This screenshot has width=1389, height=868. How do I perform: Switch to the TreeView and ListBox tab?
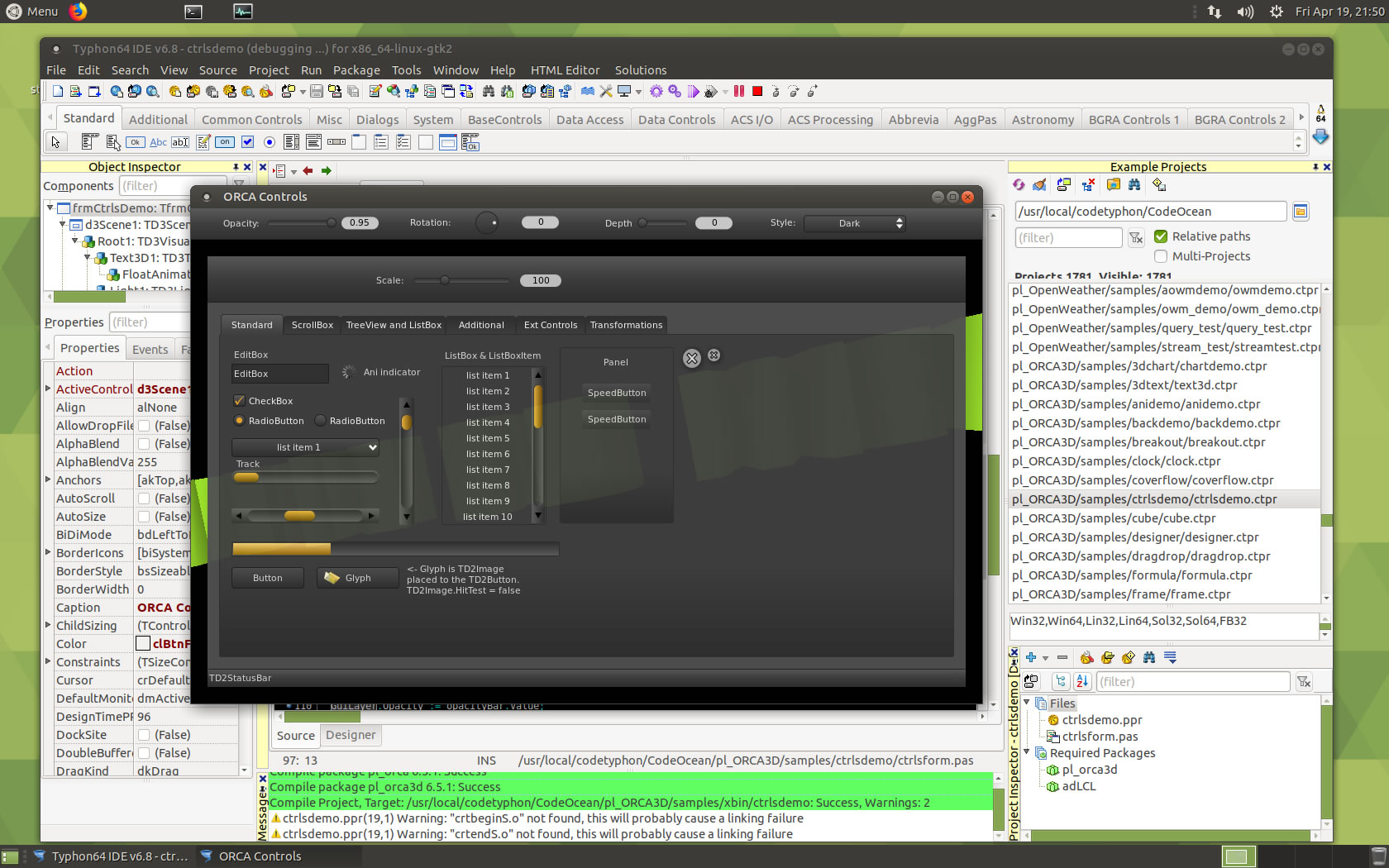click(x=394, y=325)
